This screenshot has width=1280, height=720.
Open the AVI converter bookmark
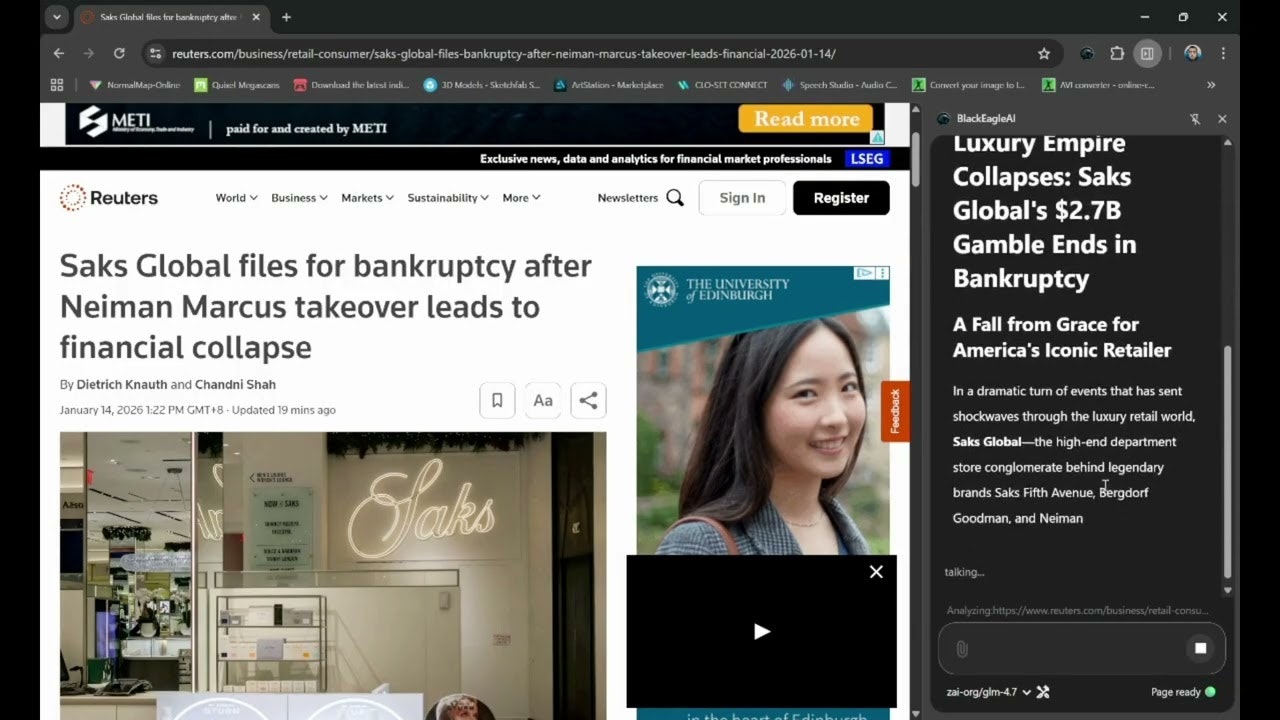point(1098,85)
